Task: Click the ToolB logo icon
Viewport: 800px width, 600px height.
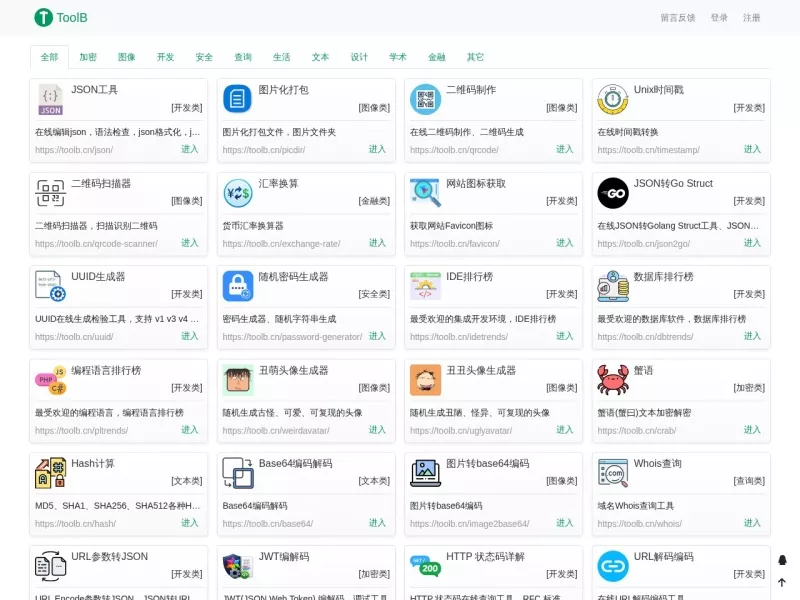Action: pyautogui.click(x=43, y=17)
